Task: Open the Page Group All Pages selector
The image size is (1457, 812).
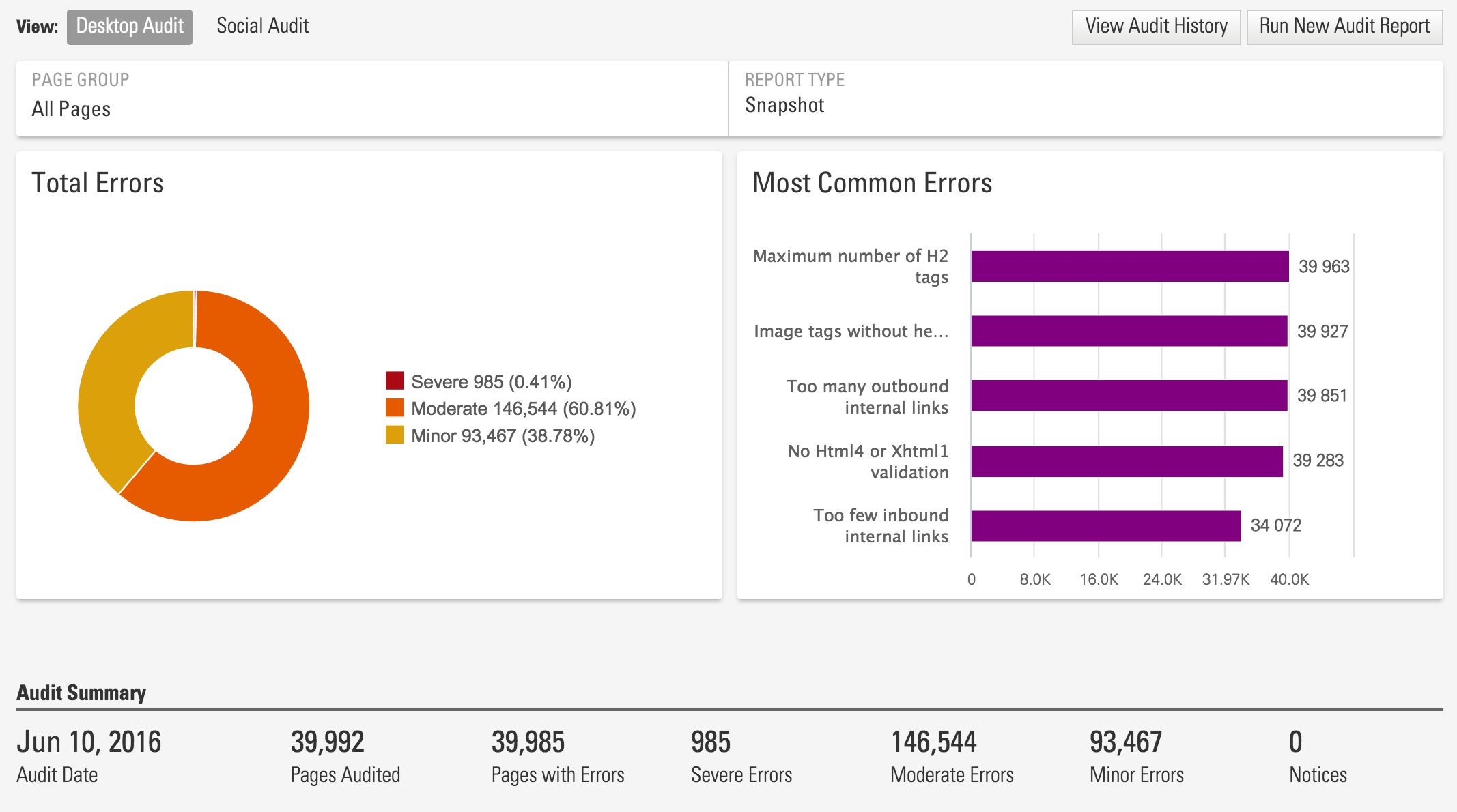Action: 71,108
